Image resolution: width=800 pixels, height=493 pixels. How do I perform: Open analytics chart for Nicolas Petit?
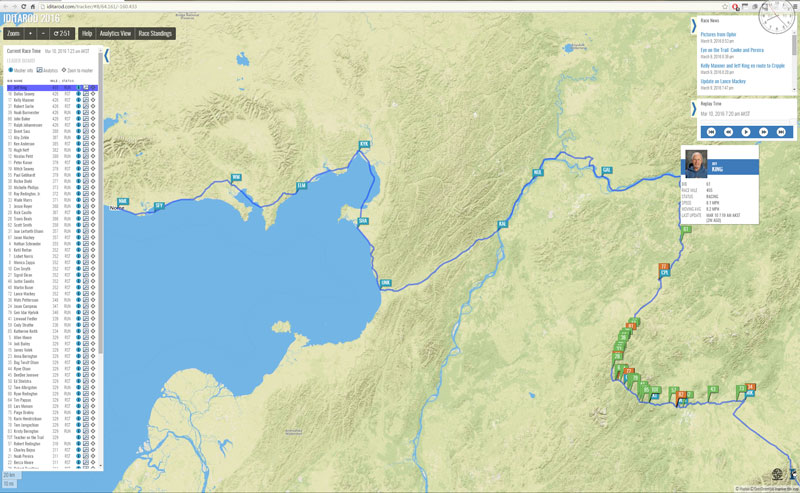pyautogui.click(x=86, y=156)
